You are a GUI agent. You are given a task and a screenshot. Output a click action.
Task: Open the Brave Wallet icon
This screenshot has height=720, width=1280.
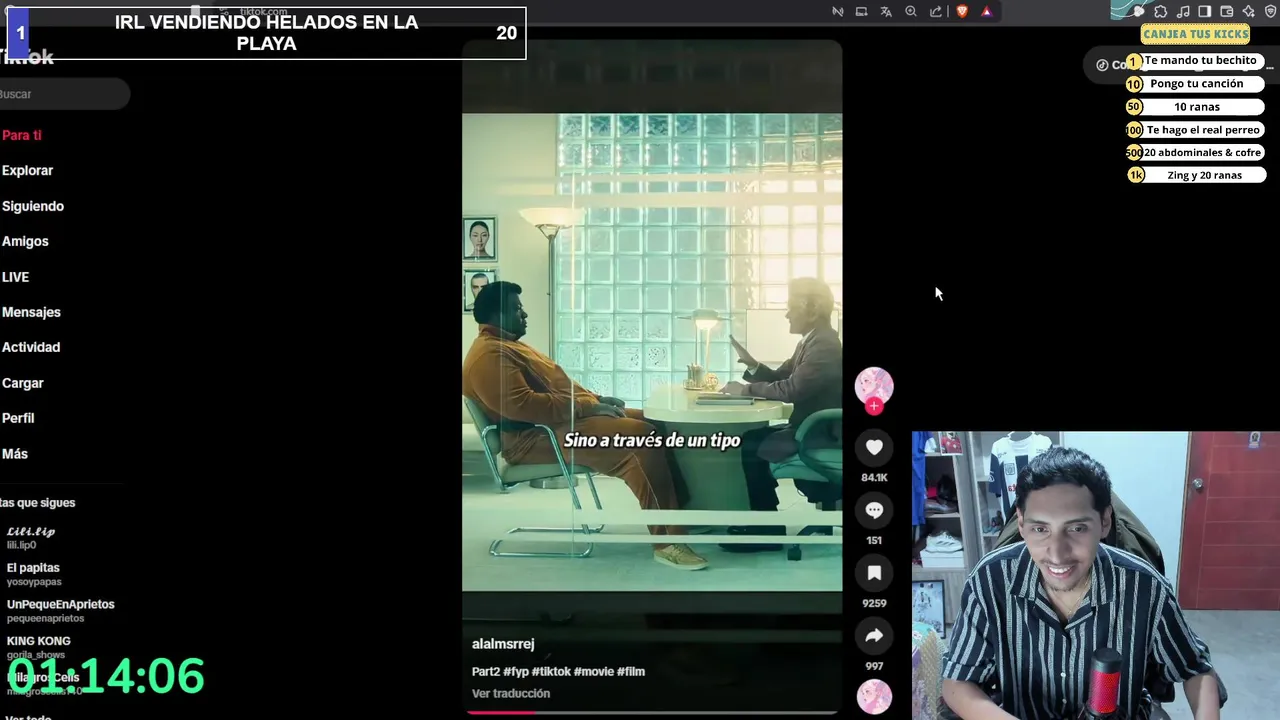pos(1227,12)
